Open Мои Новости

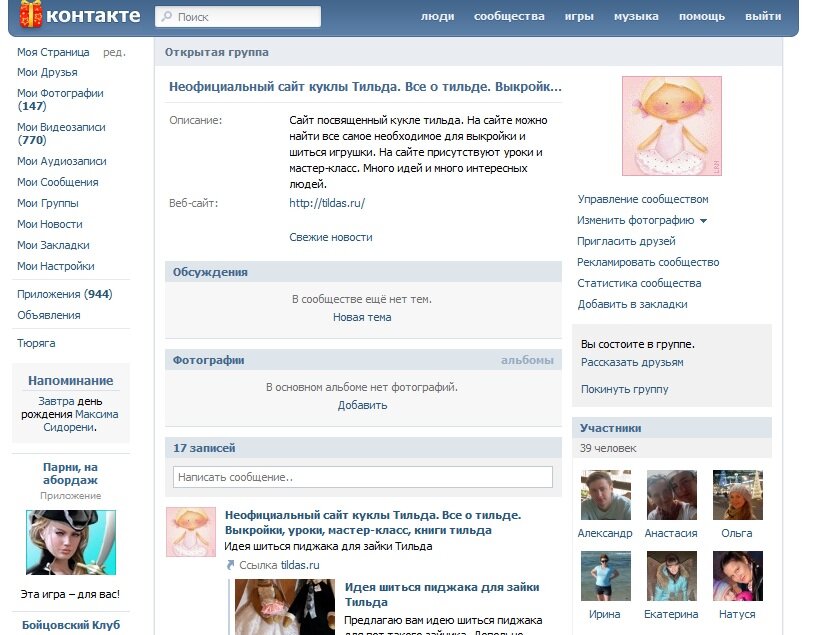coord(50,224)
